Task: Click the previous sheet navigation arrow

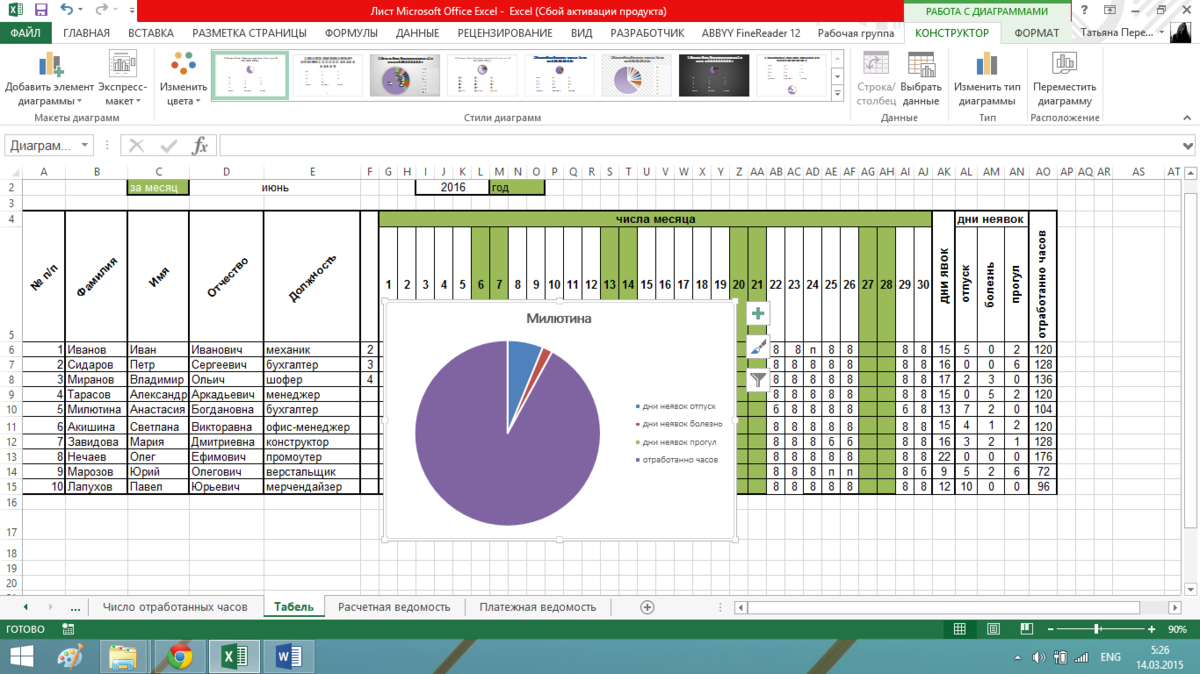Action: 24,607
